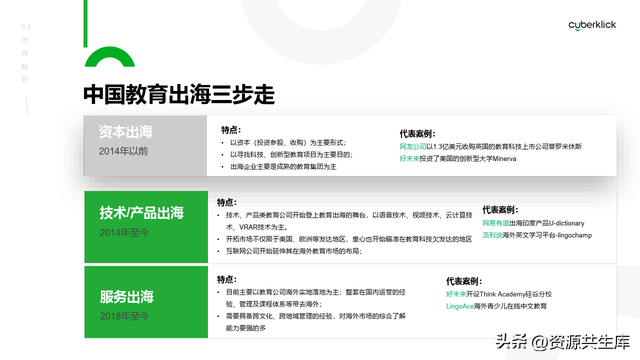
Task: Select the green 服务出海 stage box
Action: pos(146,302)
